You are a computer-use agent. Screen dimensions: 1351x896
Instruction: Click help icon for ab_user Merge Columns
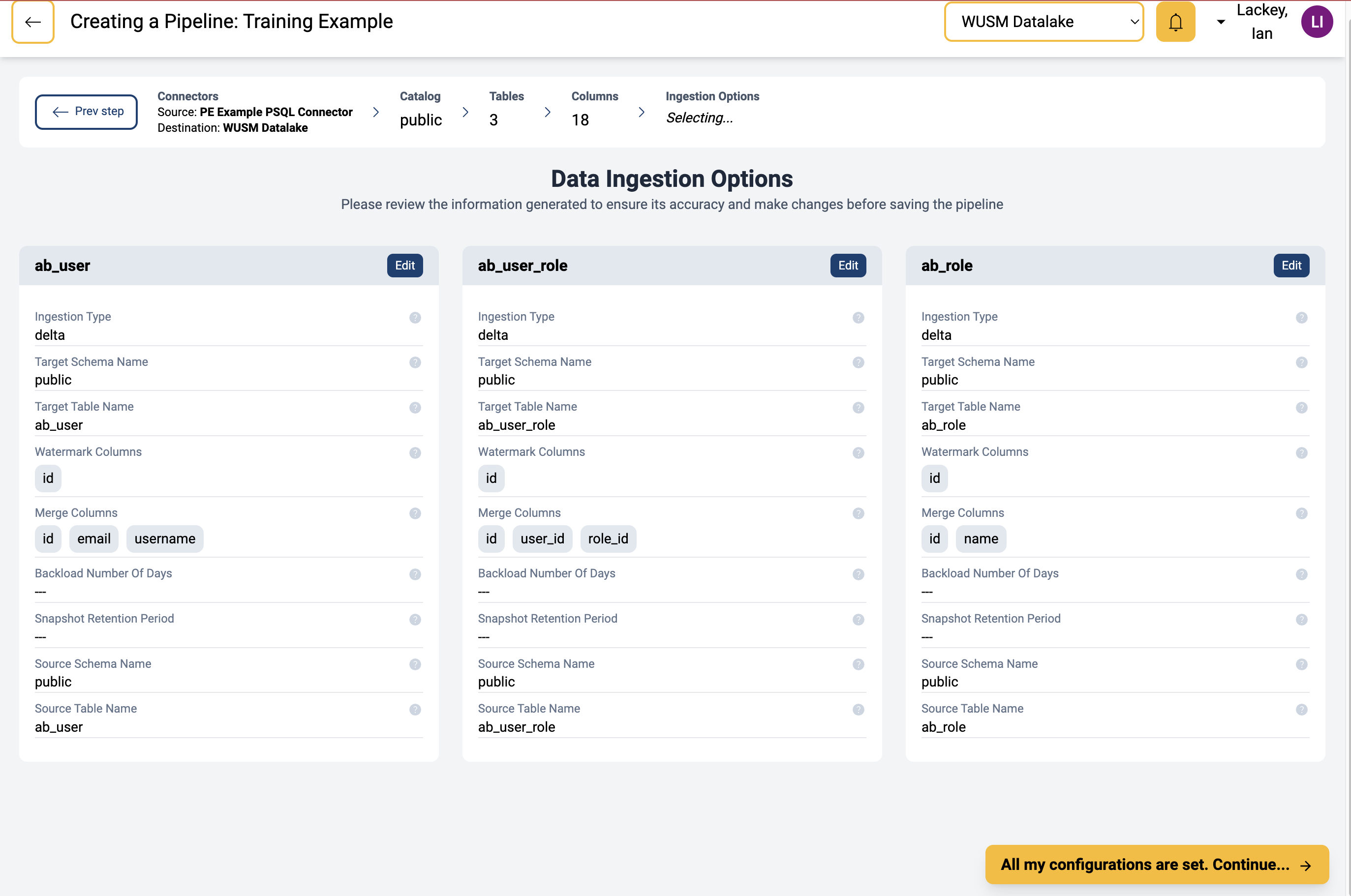click(x=415, y=513)
